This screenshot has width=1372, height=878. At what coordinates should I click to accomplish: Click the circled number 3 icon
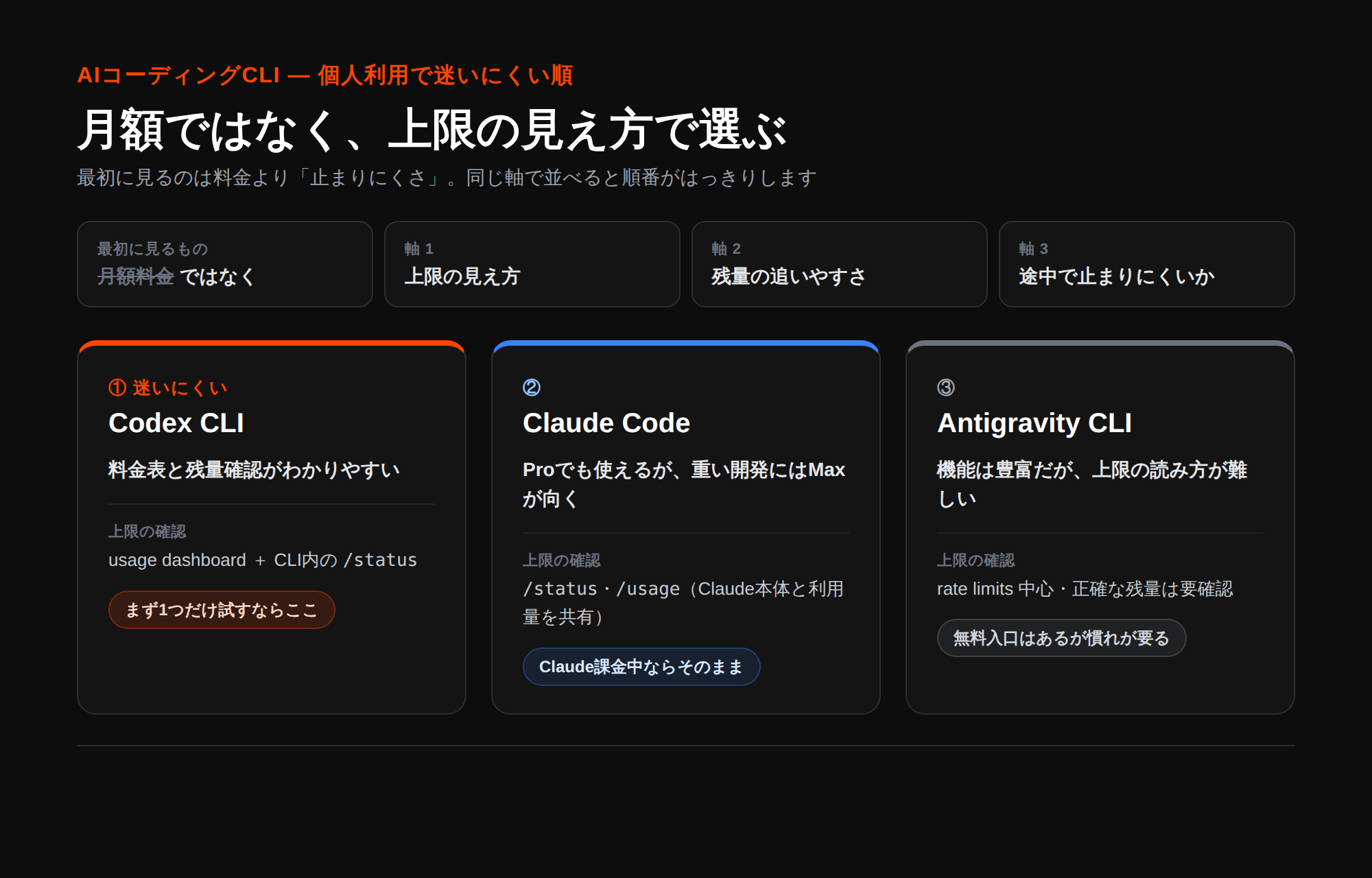pyautogui.click(x=946, y=388)
